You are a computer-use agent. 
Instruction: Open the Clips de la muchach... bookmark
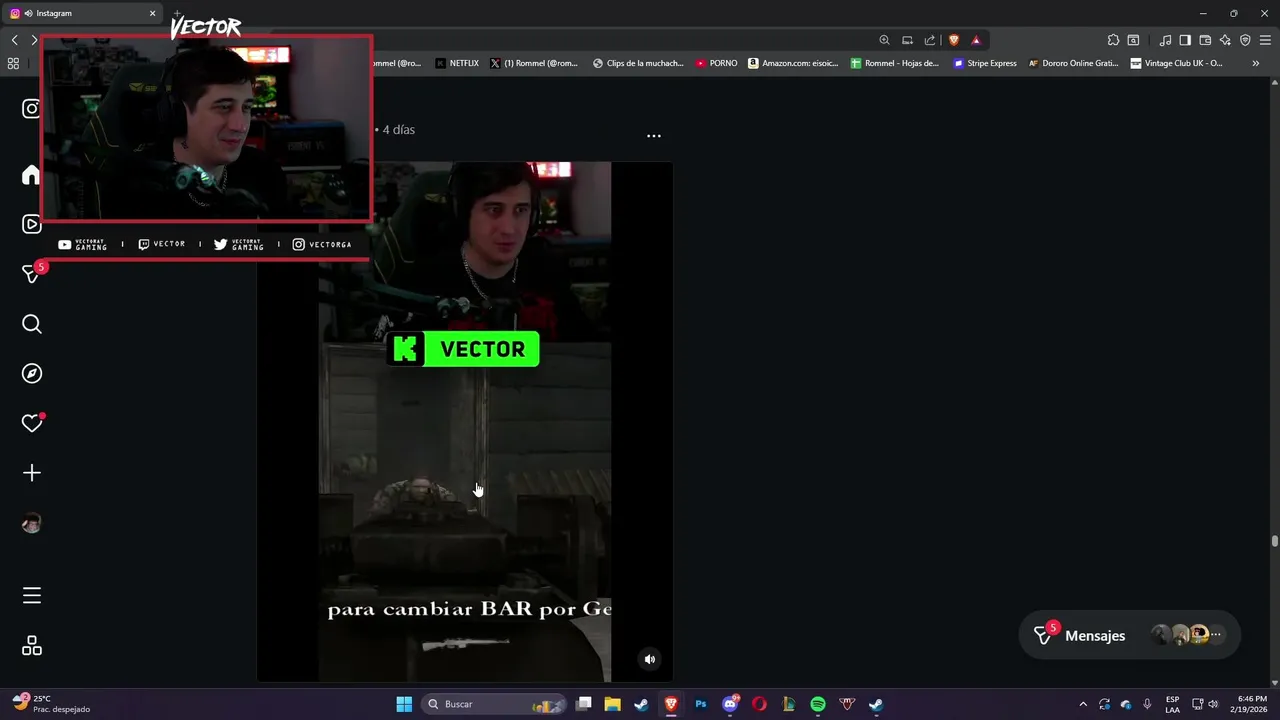[x=638, y=63]
